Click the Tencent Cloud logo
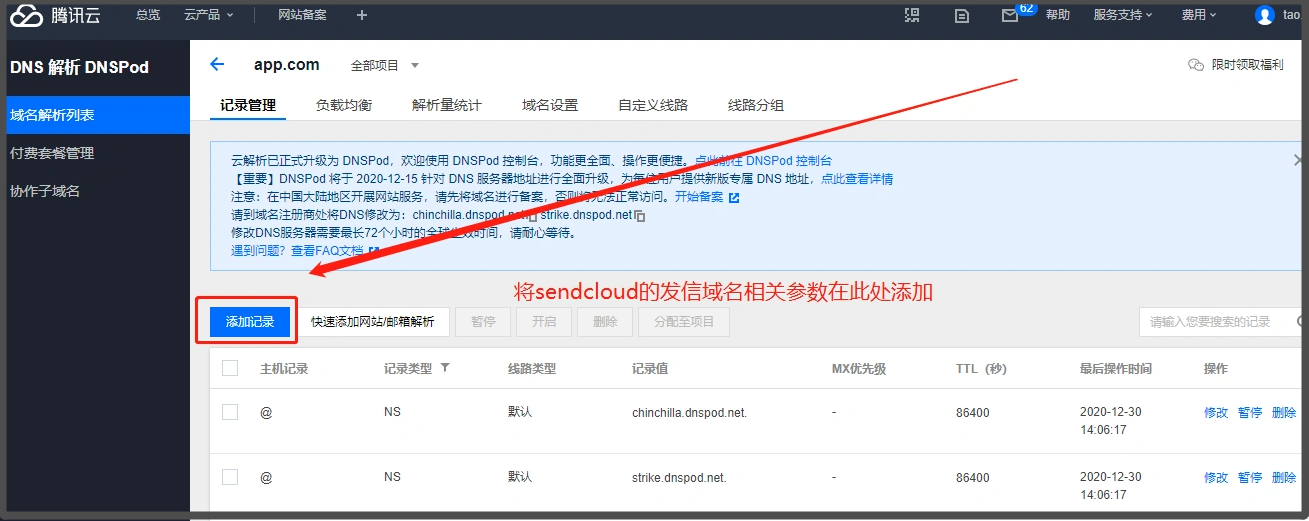Viewport: 1309px width, 521px height. tap(56, 15)
